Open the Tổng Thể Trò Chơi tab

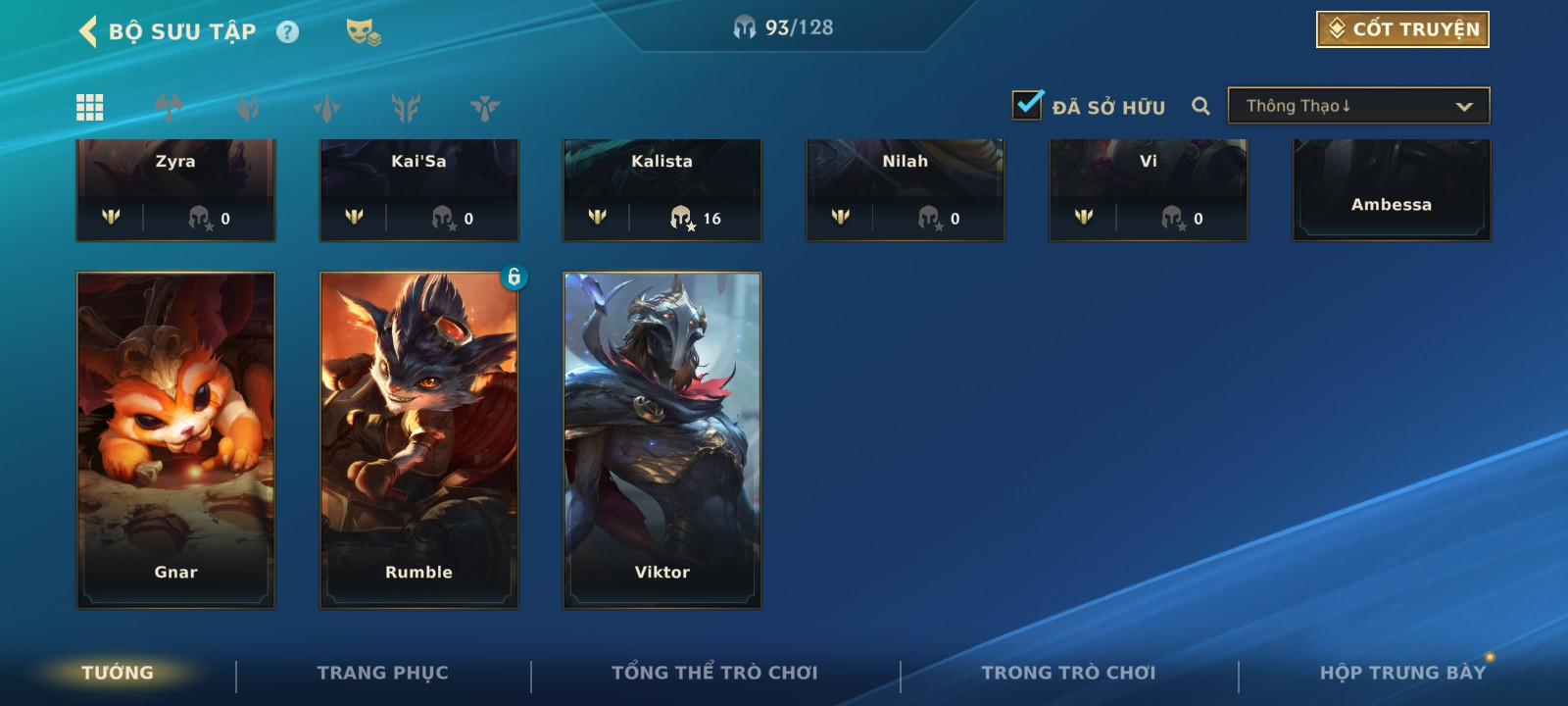coord(714,673)
